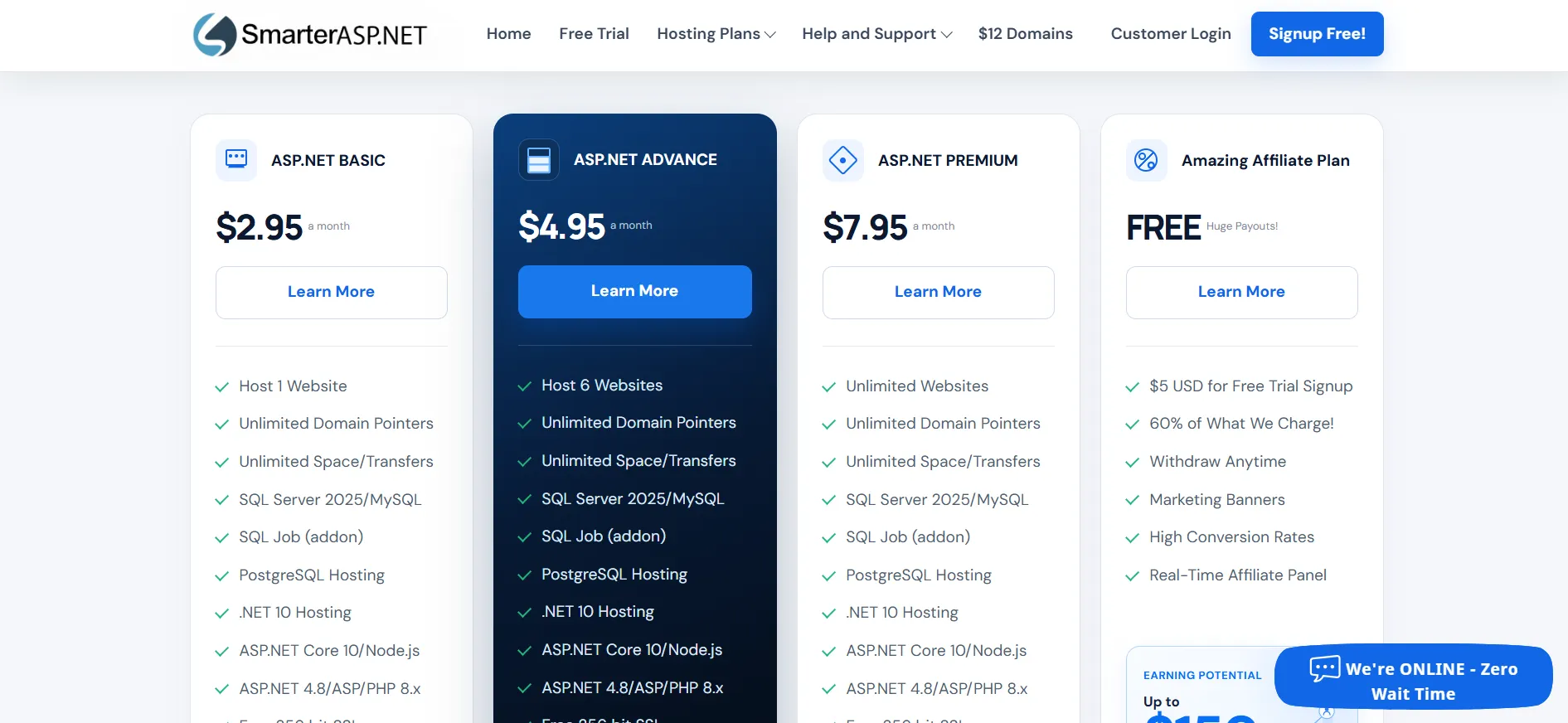Click the chat bubble icon in online widget
The image size is (1568, 723).
click(1325, 668)
